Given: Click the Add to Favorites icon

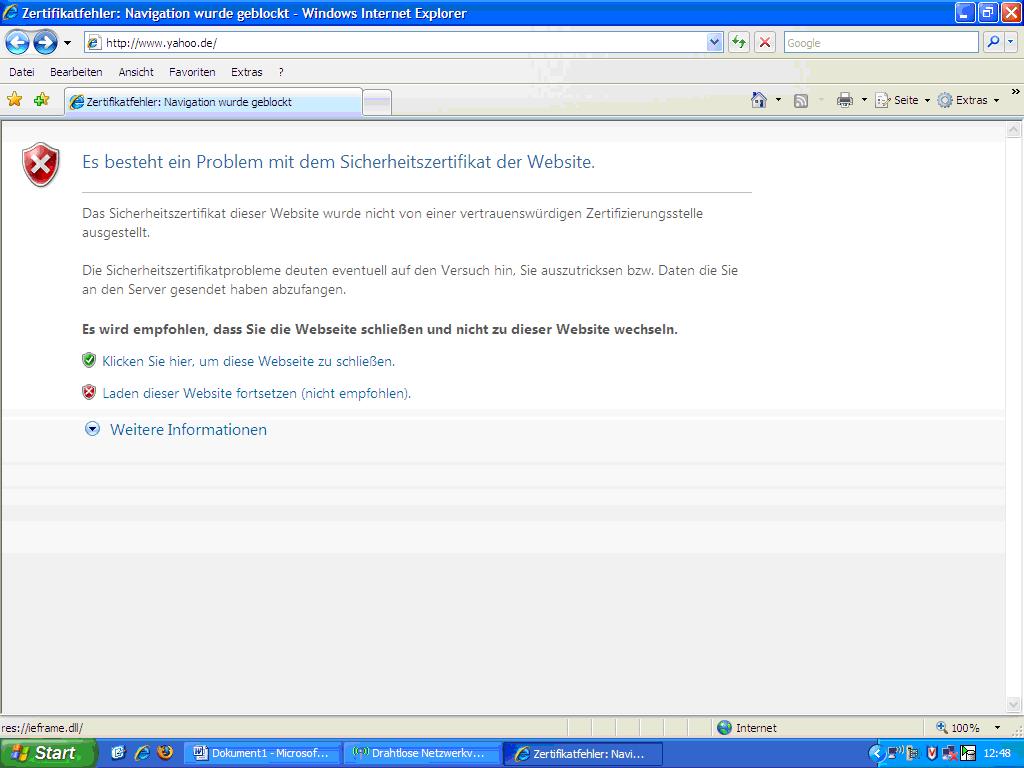Looking at the screenshot, I should point(41,100).
